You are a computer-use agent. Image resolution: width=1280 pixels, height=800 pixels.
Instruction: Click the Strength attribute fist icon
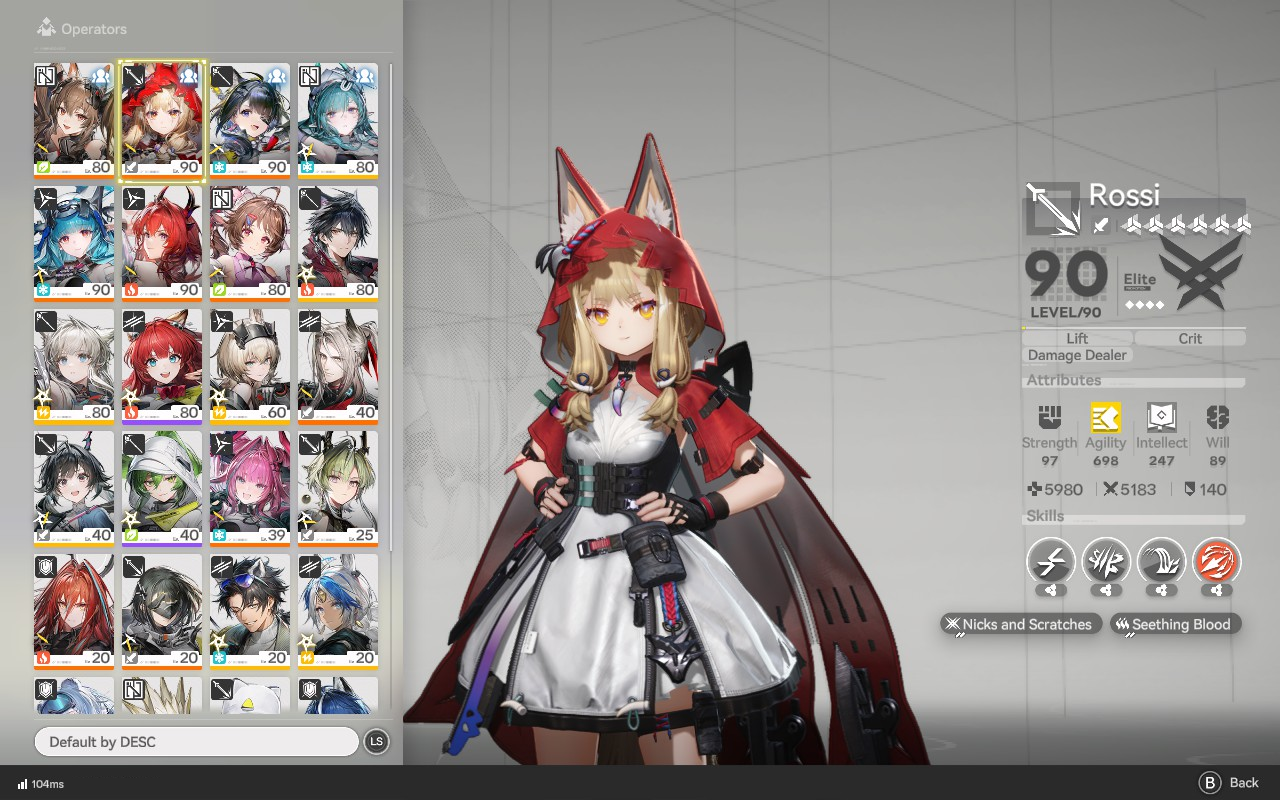click(1049, 417)
